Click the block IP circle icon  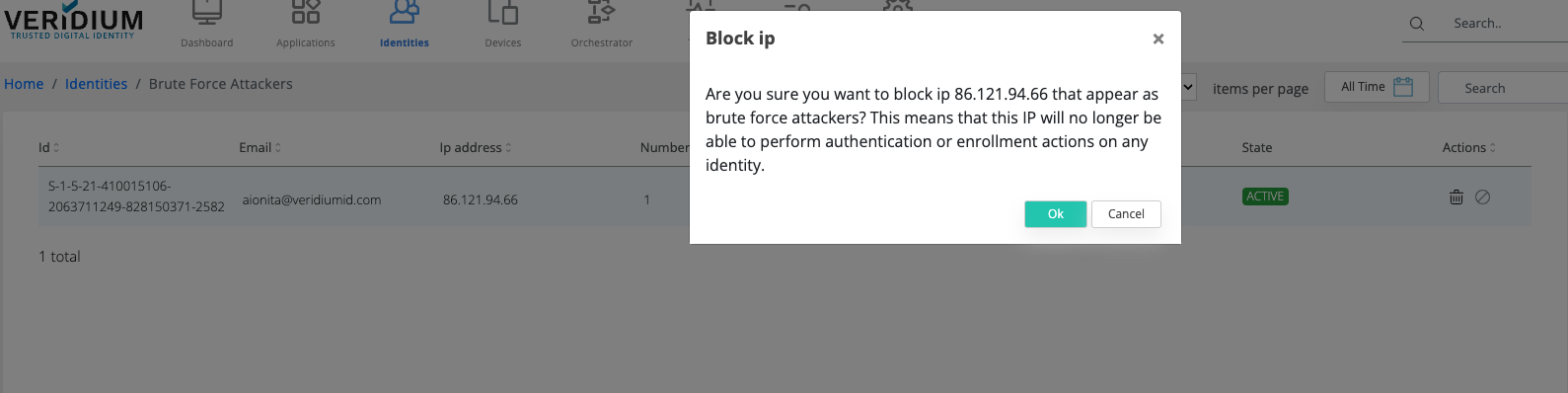[x=1482, y=197]
